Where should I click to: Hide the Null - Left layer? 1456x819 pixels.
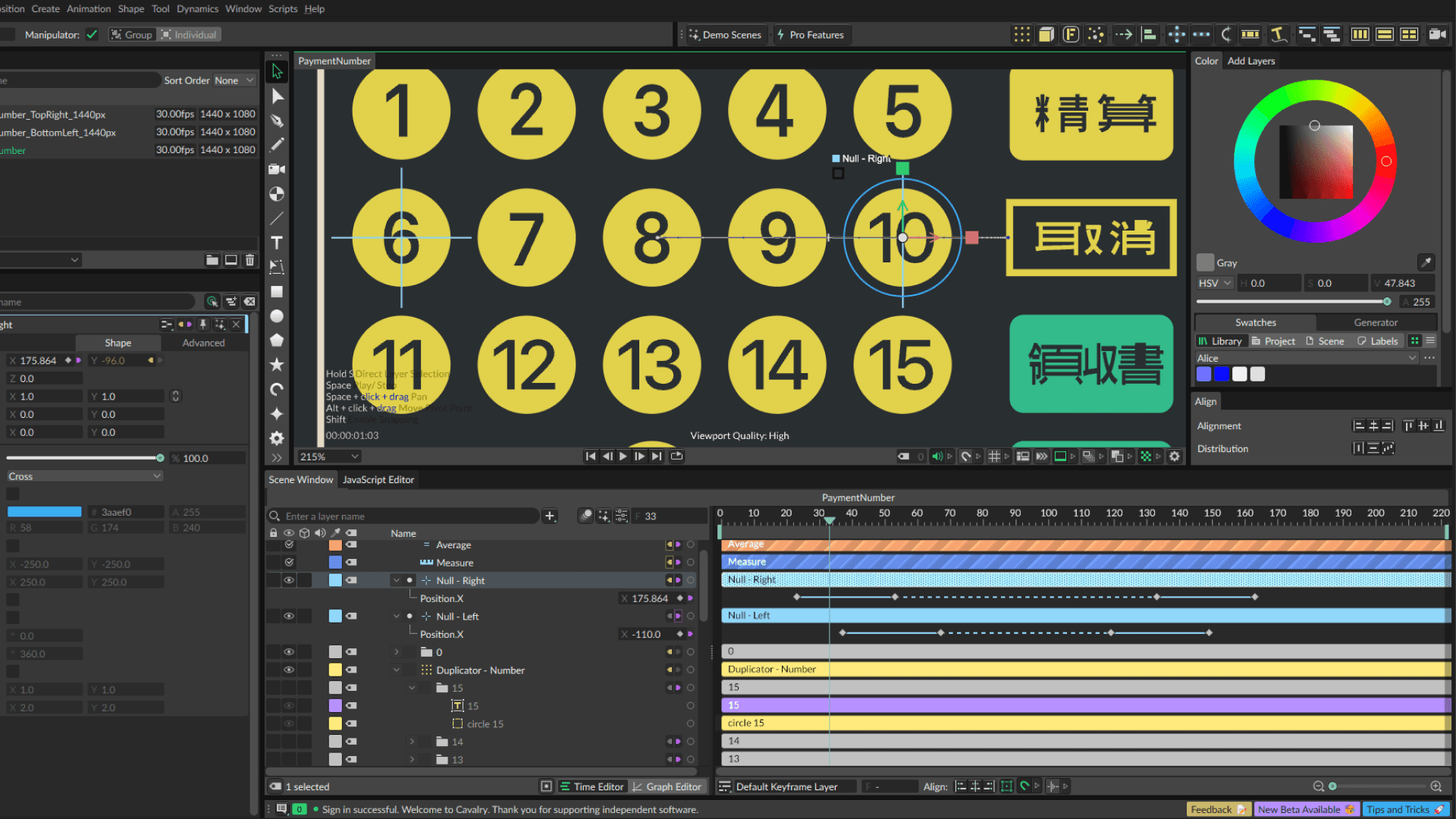click(x=289, y=617)
